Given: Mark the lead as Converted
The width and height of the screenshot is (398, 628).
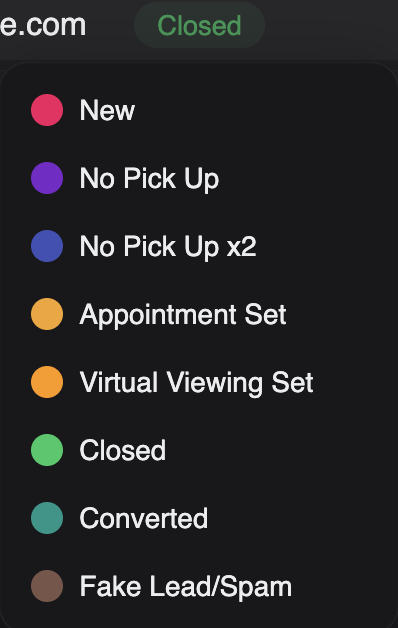Looking at the screenshot, I should tap(199, 518).
